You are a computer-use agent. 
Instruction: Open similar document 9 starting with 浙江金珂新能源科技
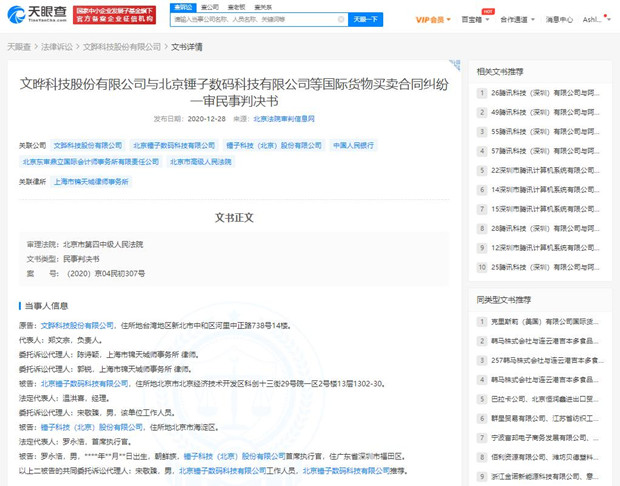tap(540, 477)
